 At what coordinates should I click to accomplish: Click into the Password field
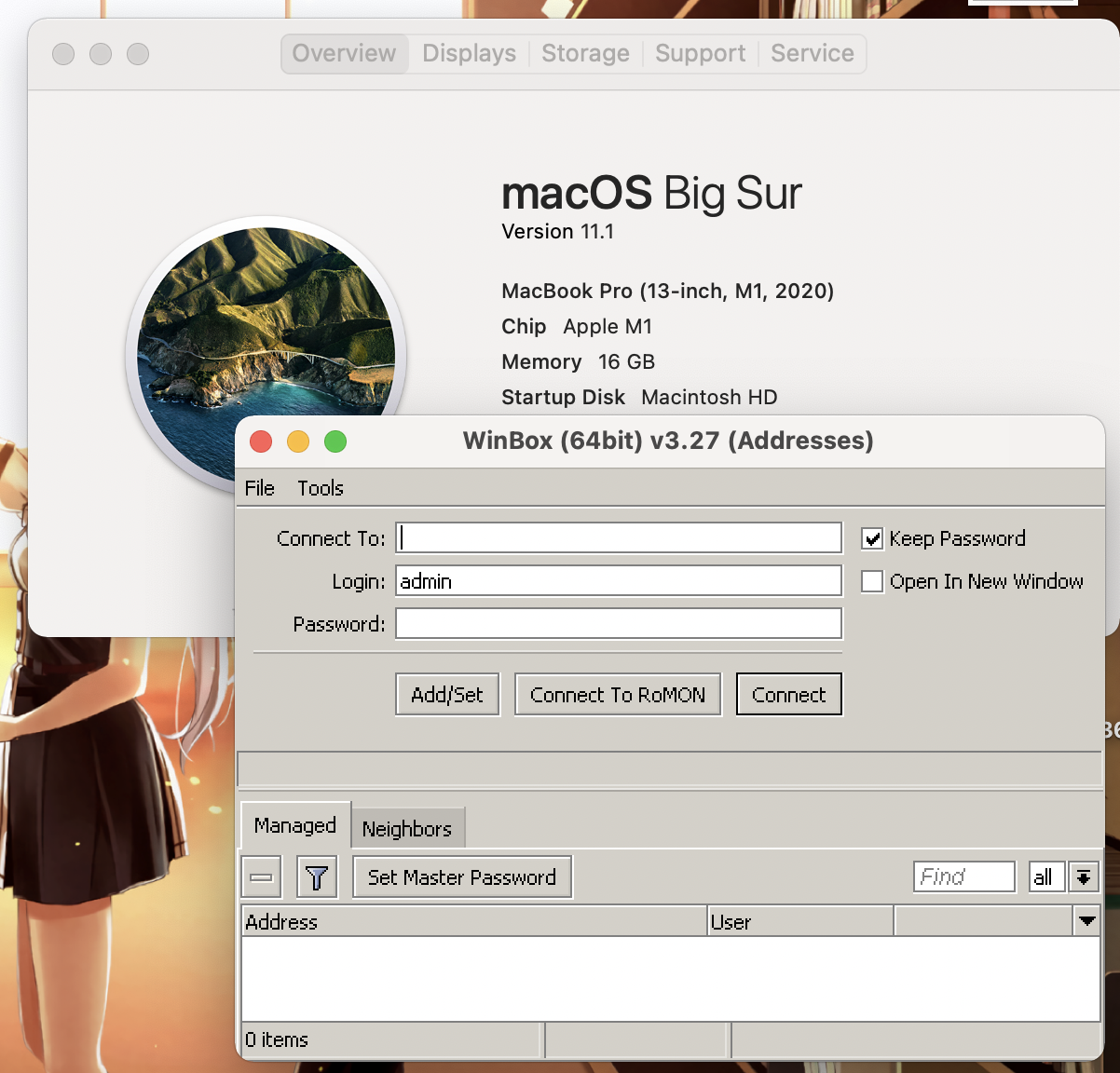pos(619,624)
